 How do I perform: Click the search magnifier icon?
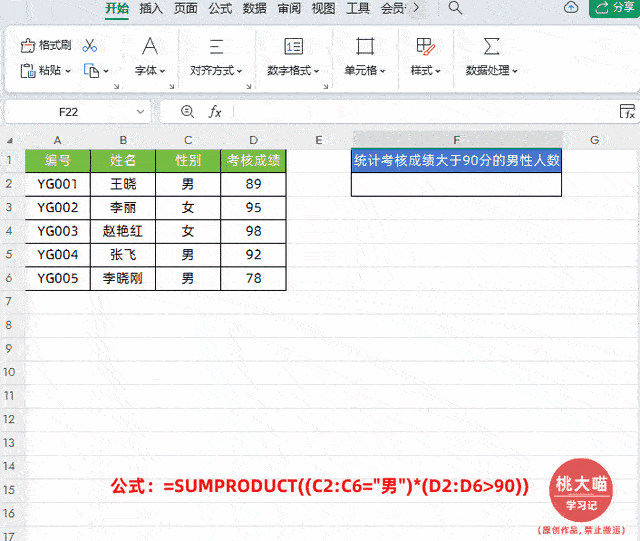pos(455,8)
